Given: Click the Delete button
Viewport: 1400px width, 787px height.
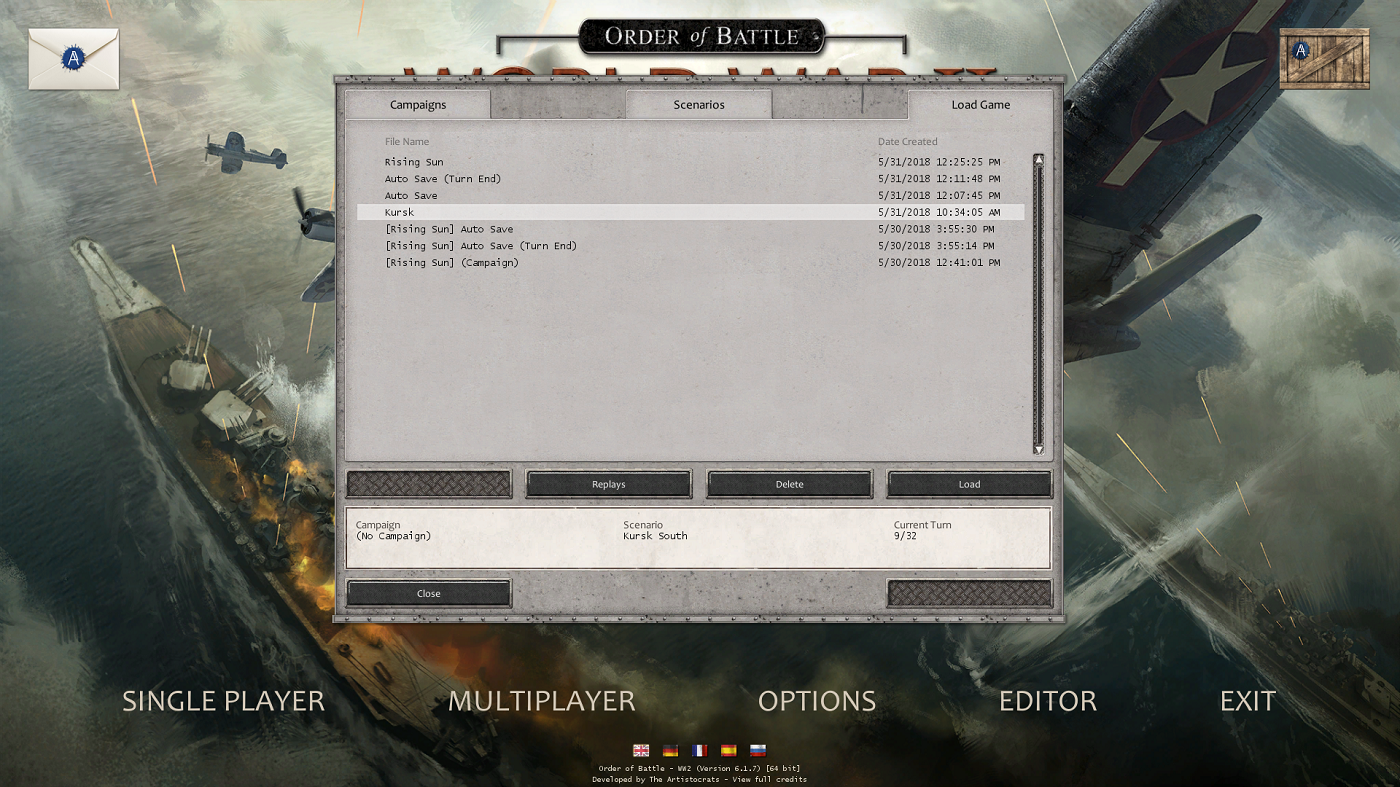Looking at the screenshot, I should (789, 484).
